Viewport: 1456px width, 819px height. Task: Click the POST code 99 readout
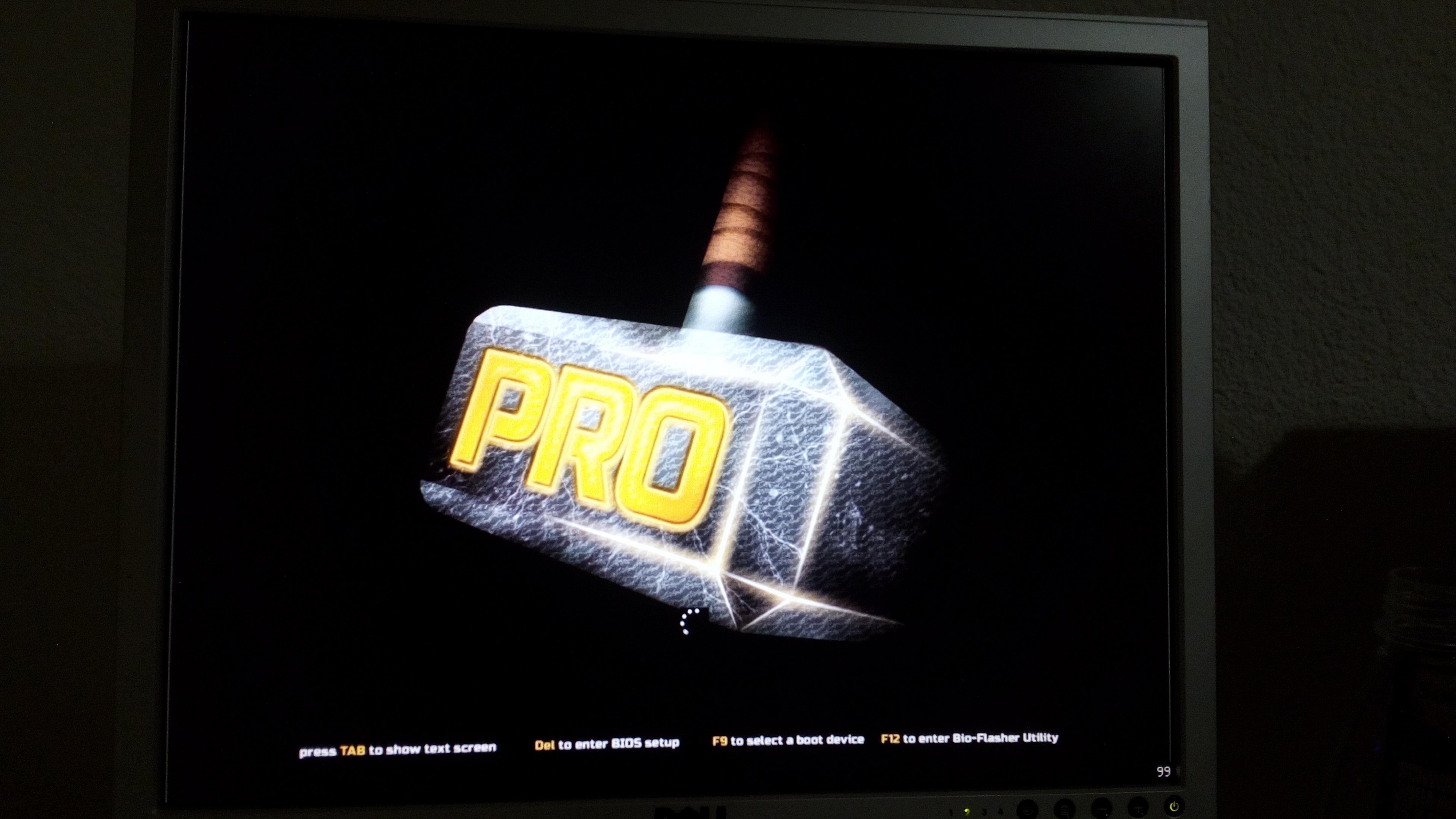click(x=1163, y=771)
